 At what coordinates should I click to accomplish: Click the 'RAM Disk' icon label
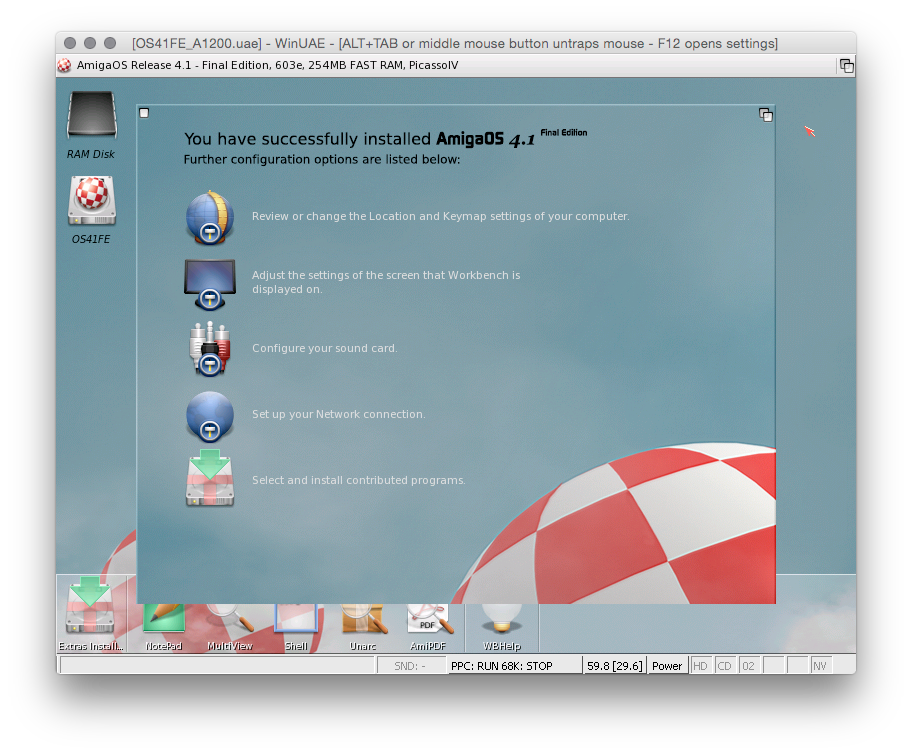pyautogui.click(x=91, y=154)
